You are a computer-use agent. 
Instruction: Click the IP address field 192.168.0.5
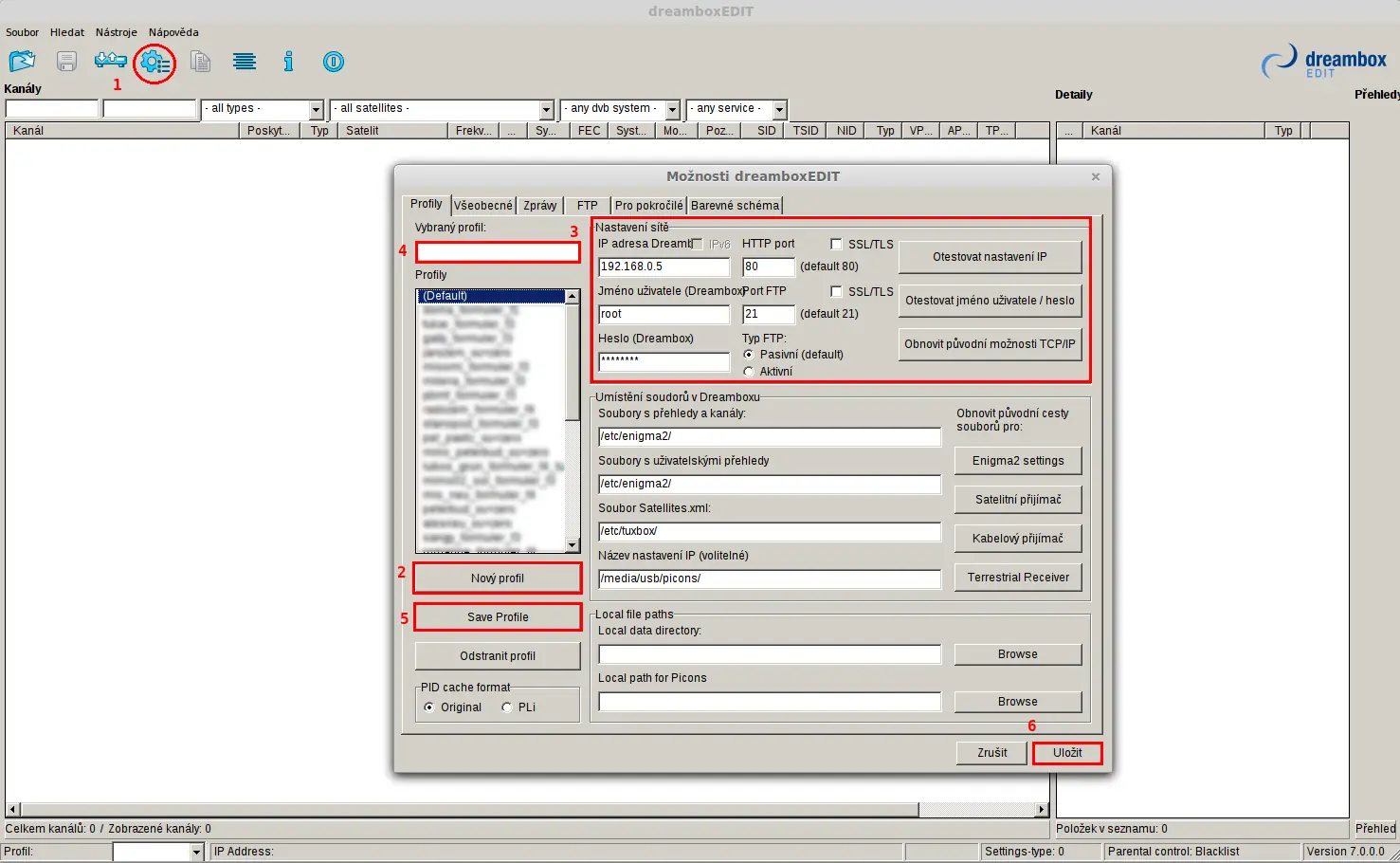(664, 266)
